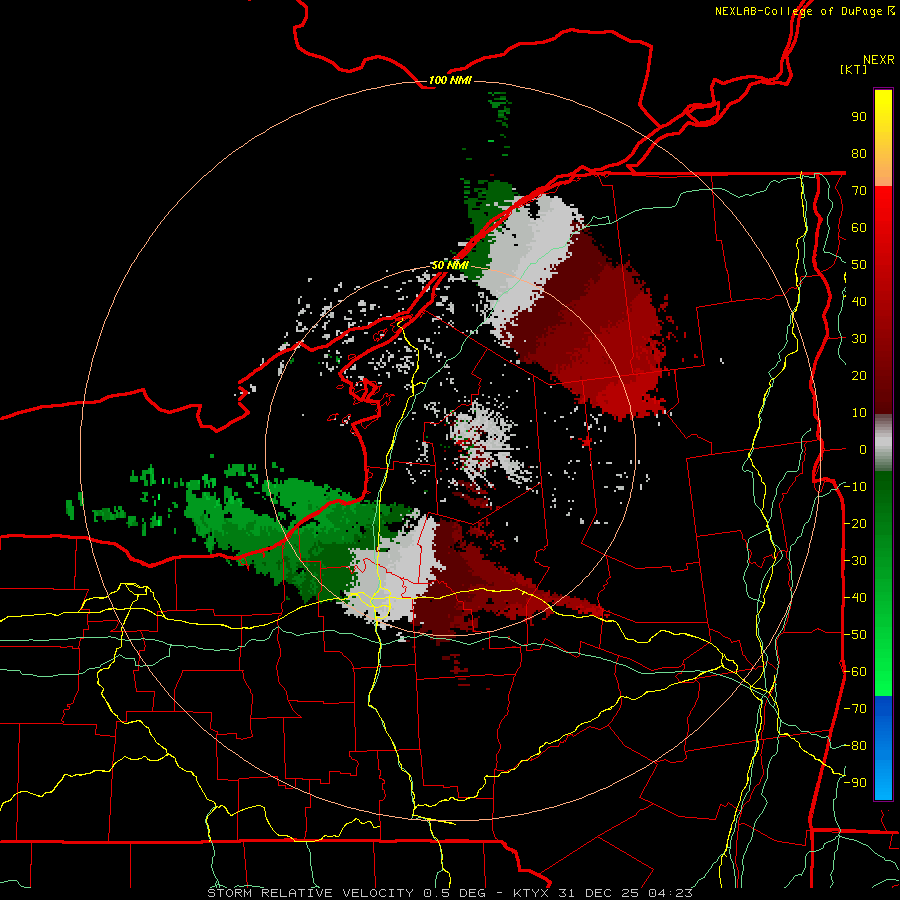Image resolution: width=900 pixels, height=900 pixels.
Task: Select the positive 80 scale label
Action: (x=859, y=153)
